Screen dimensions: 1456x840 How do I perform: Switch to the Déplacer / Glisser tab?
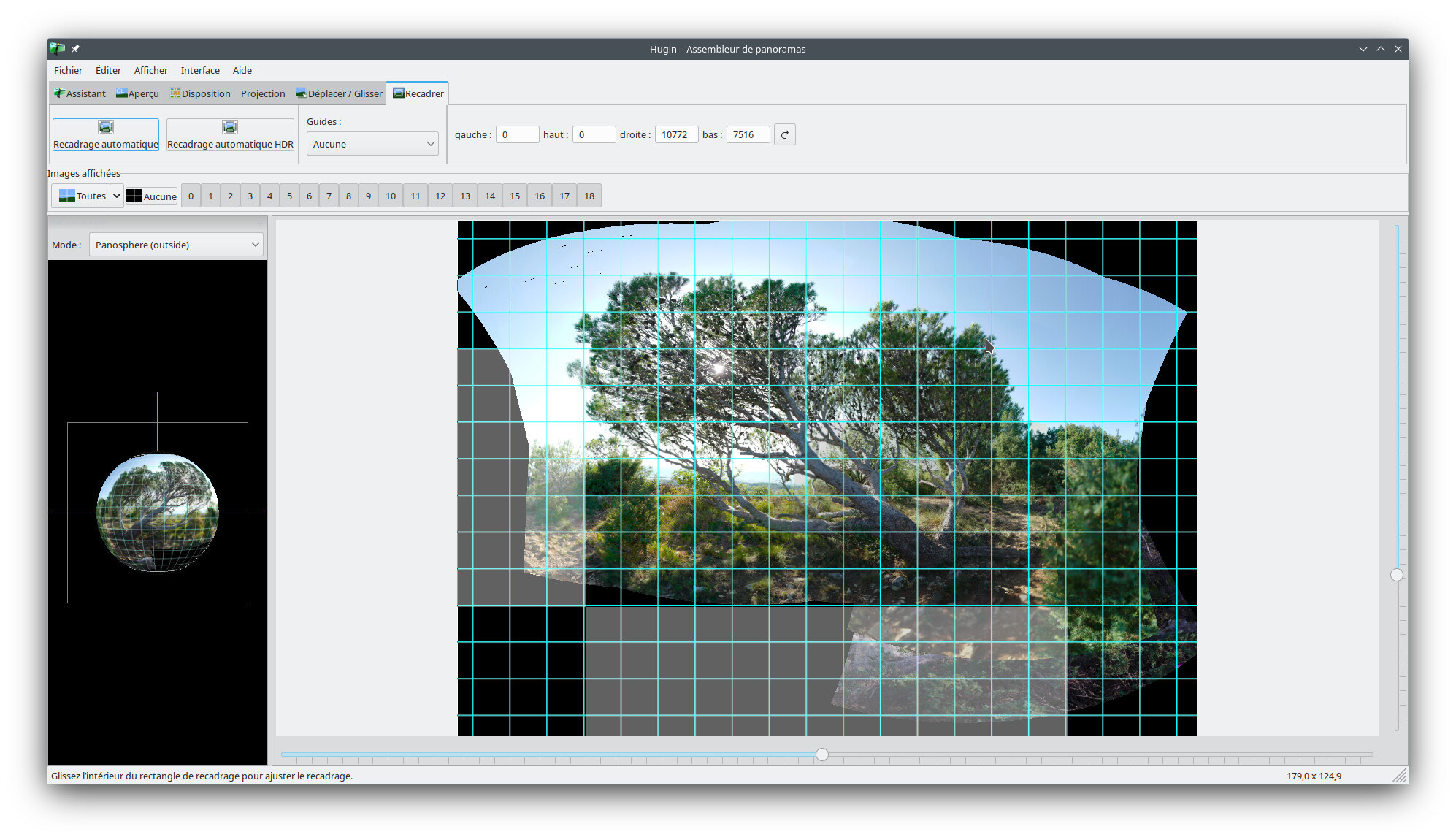click(x=340, y=93)
